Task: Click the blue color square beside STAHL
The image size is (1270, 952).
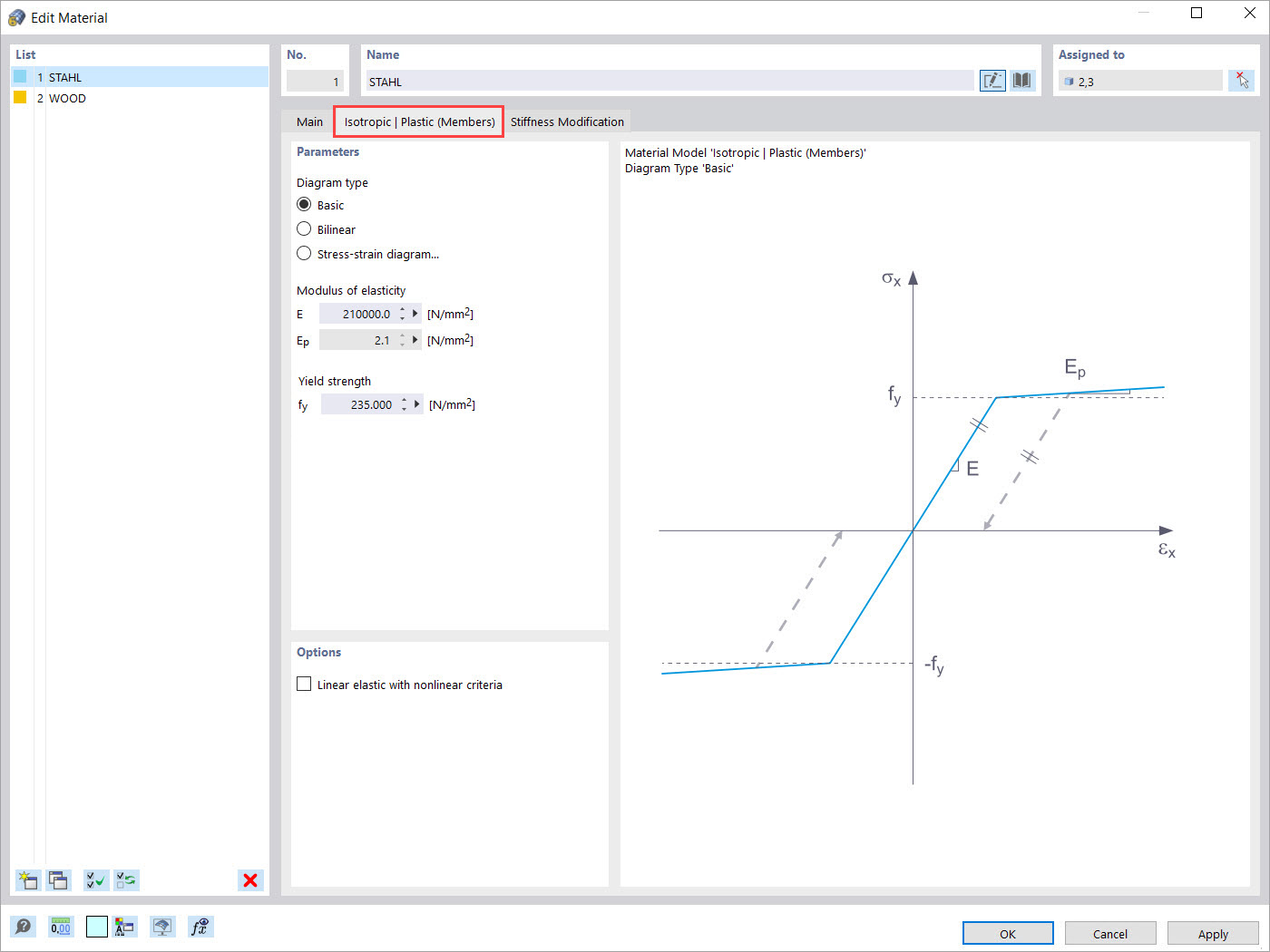Action: (20, 76)
